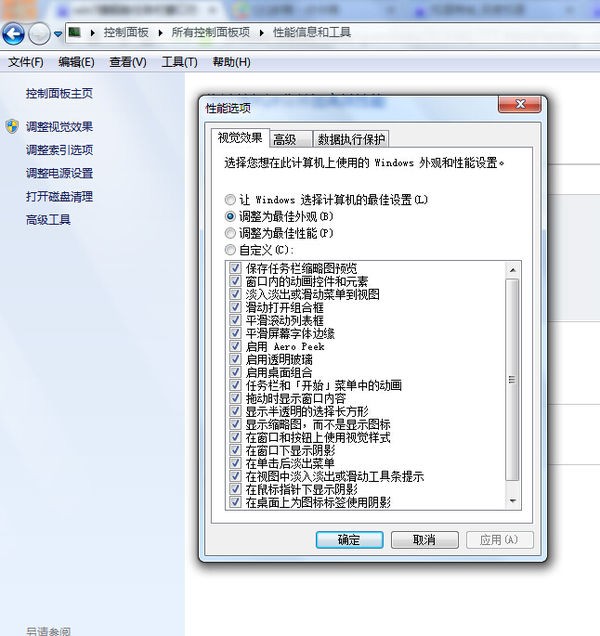This screenshot has height=636, width=600.
Task: Uncheck 在窗口下显示阴影 checkbox
Action: coord(235,450)
